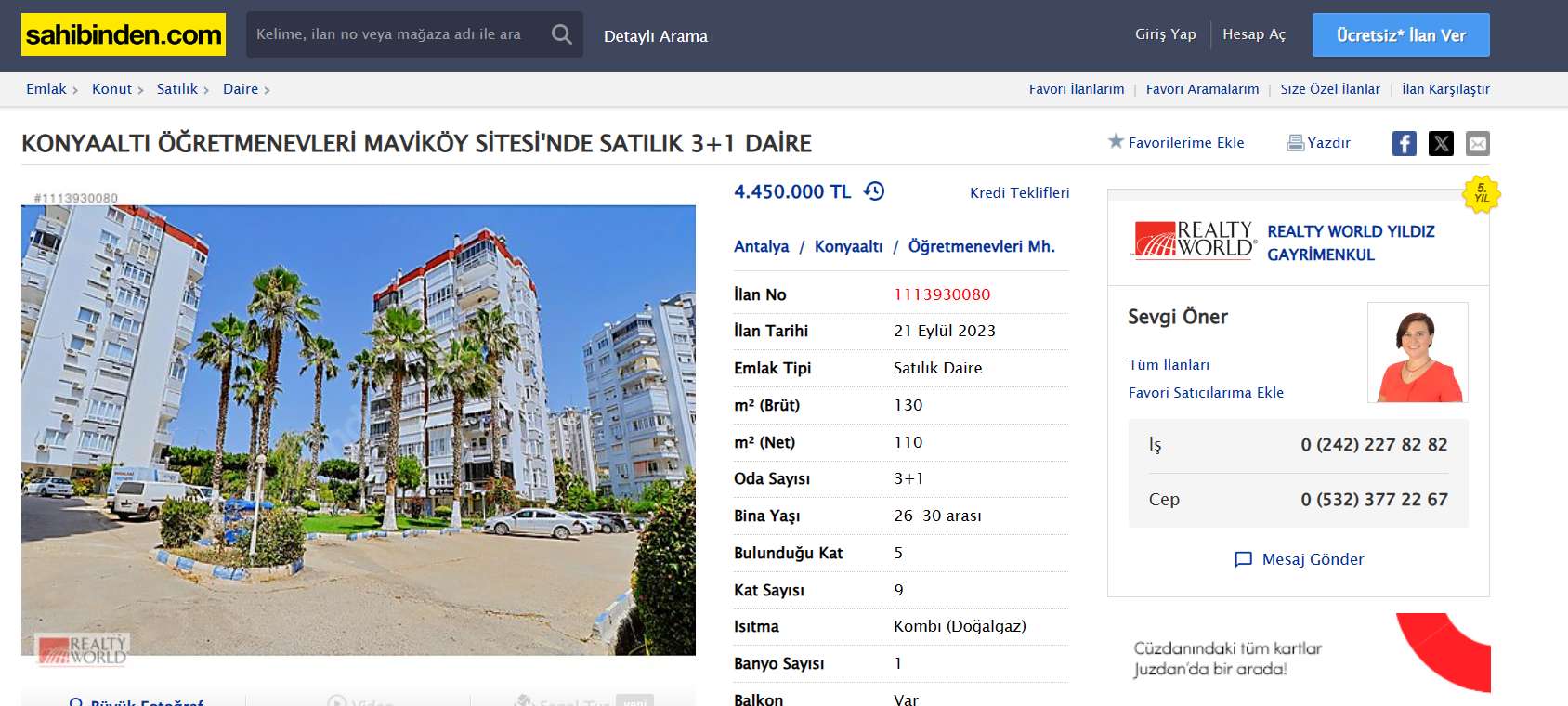Click Favori Satıcılarıma Ekle

click(1206, 393)
